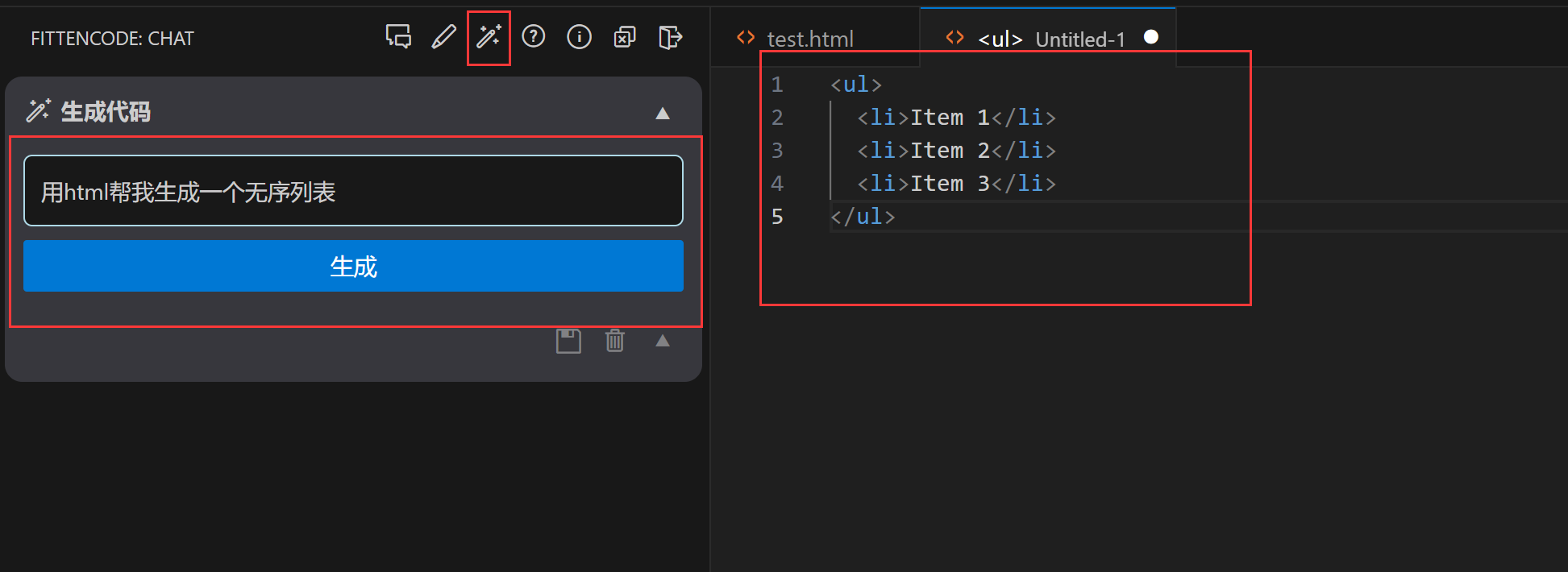Select the magic wand generate code icon
This screenshot has height=572, width=1568.
tap(489, 37)
